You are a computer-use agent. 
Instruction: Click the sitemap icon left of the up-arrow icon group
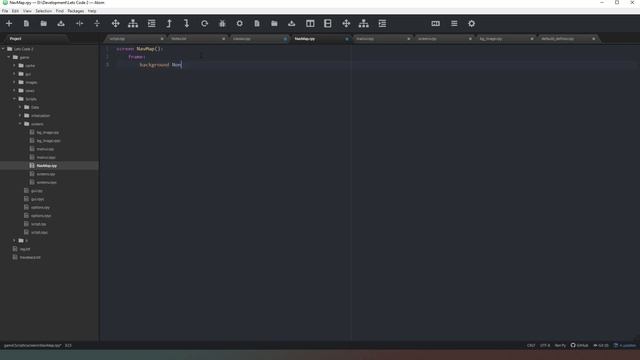coord(133,24)
